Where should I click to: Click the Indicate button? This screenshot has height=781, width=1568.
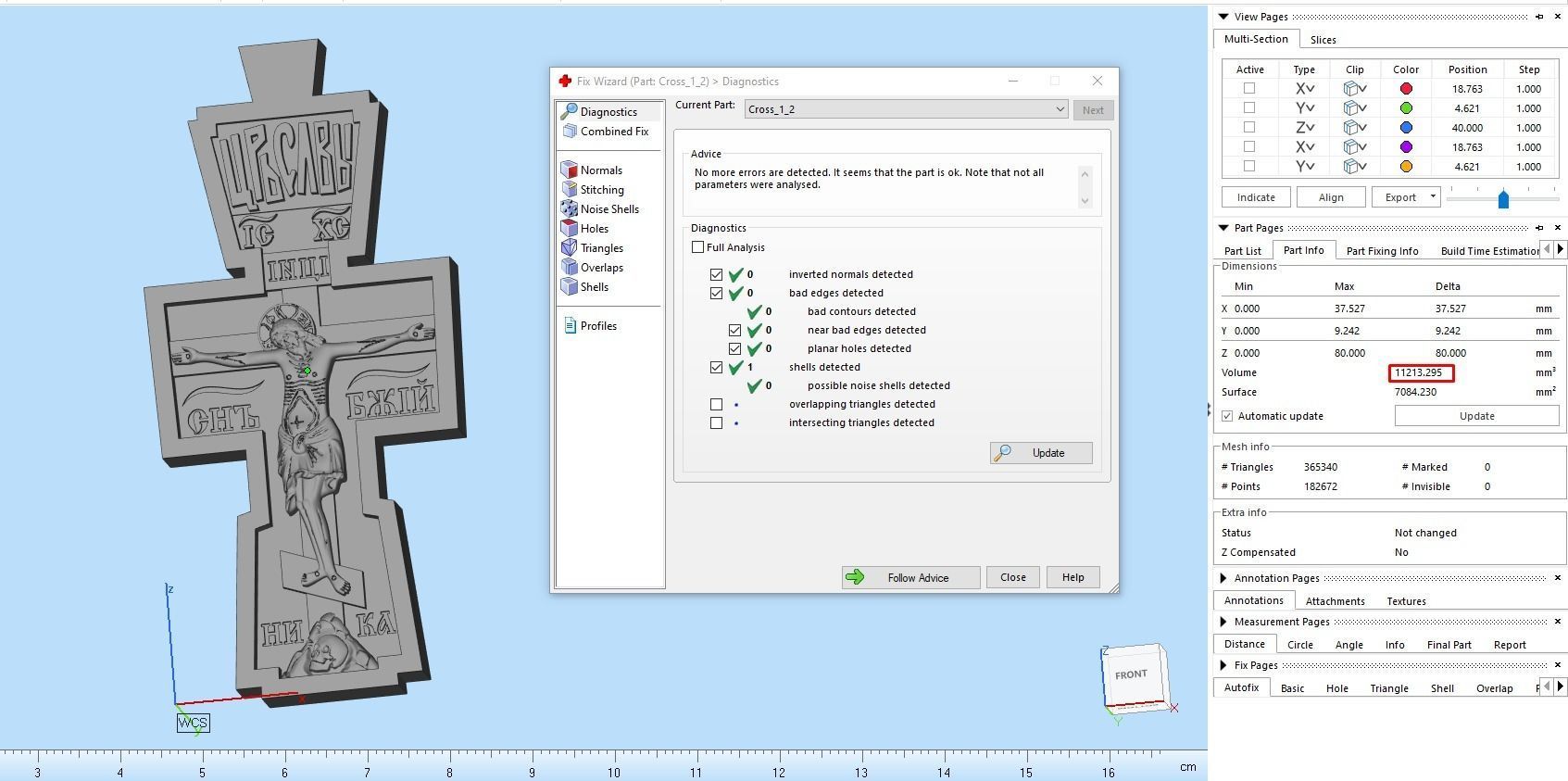1256,197
